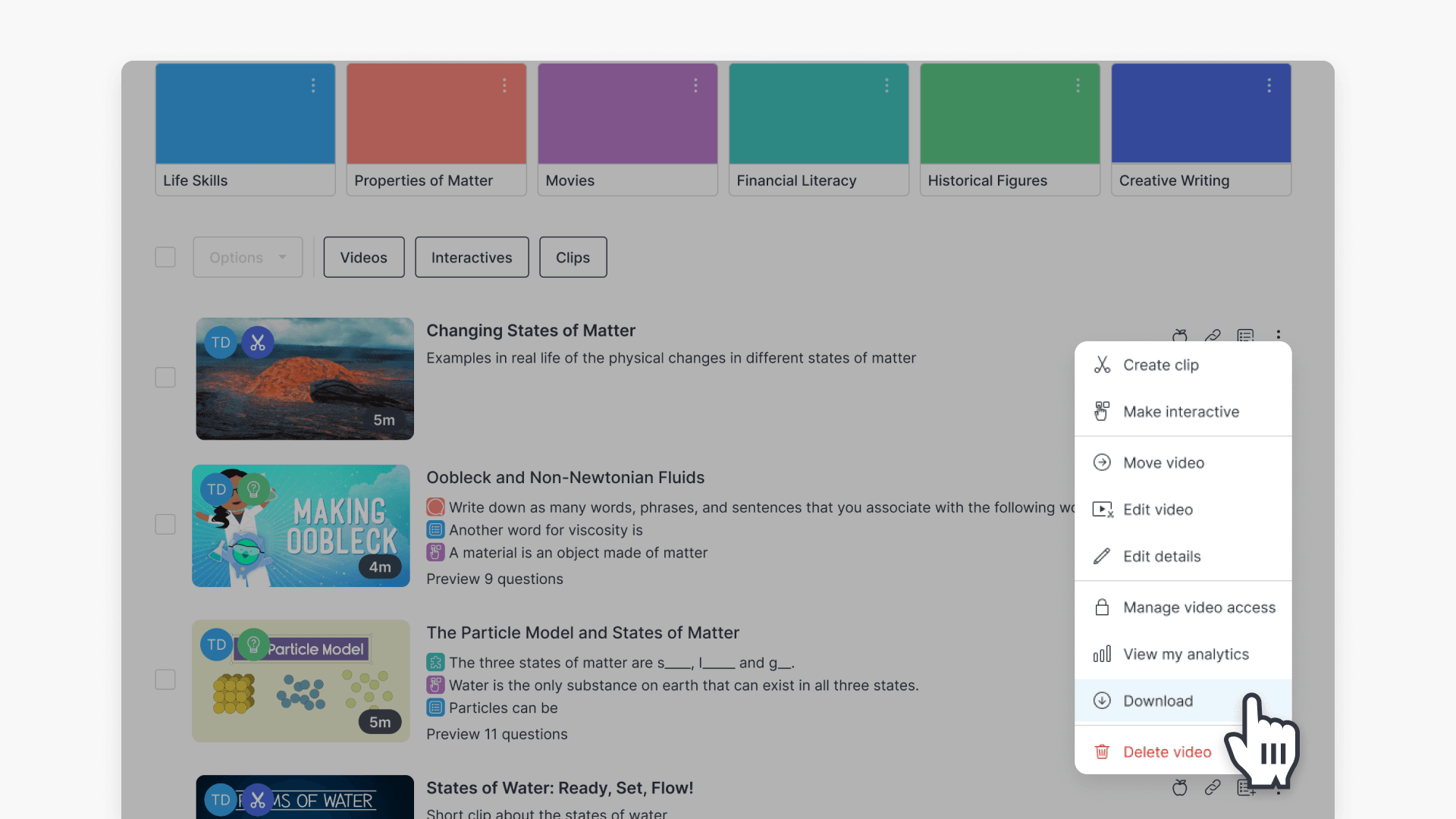This screenshot has width=1456, height=819.
Task: Click the lock icon for Manage video access
Action: 1102,607
